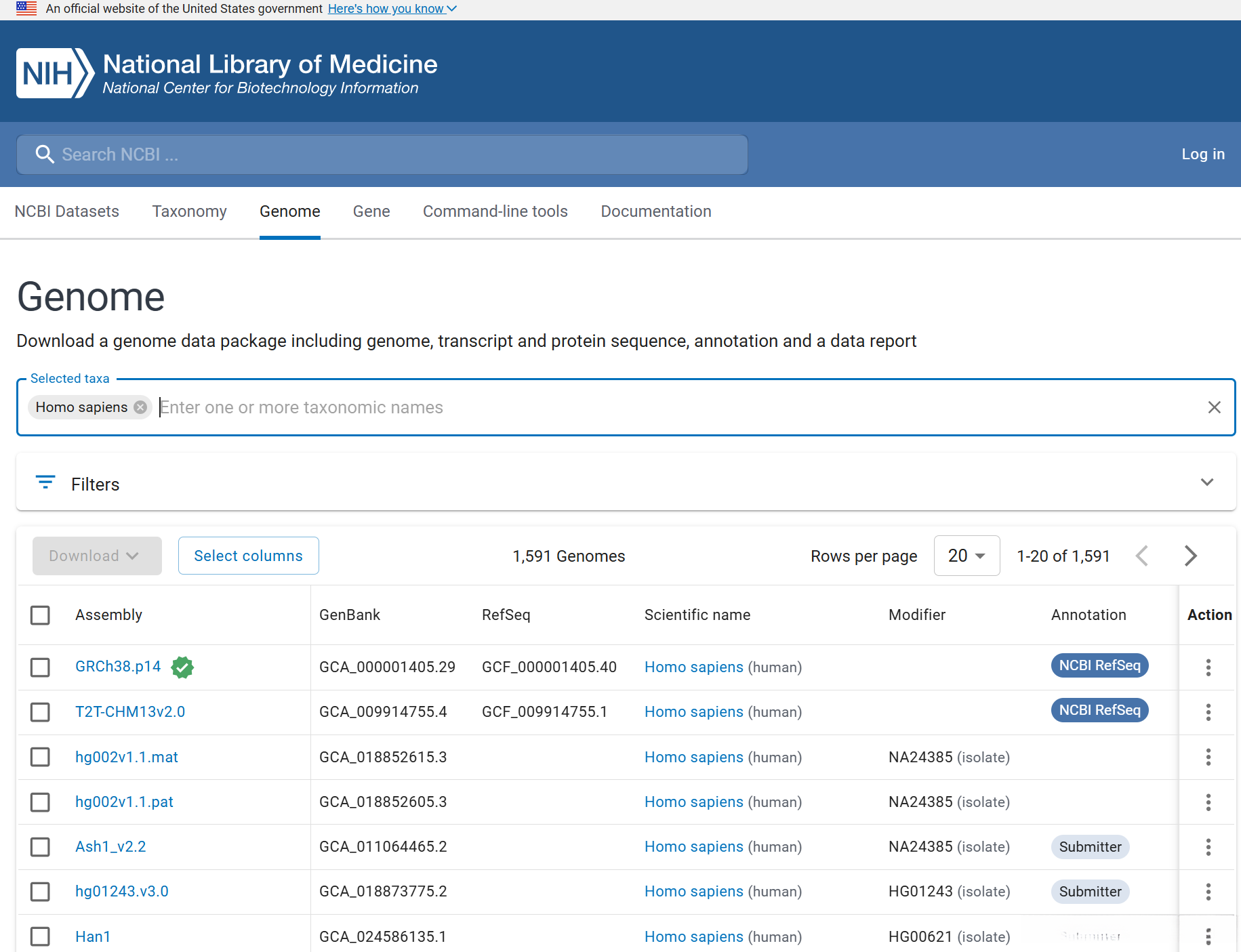Image resolution: width=1241 pixels, height=952 pixels.
Task: Open GRCh38.p14 assembly link
Action: tap(118, 667)
